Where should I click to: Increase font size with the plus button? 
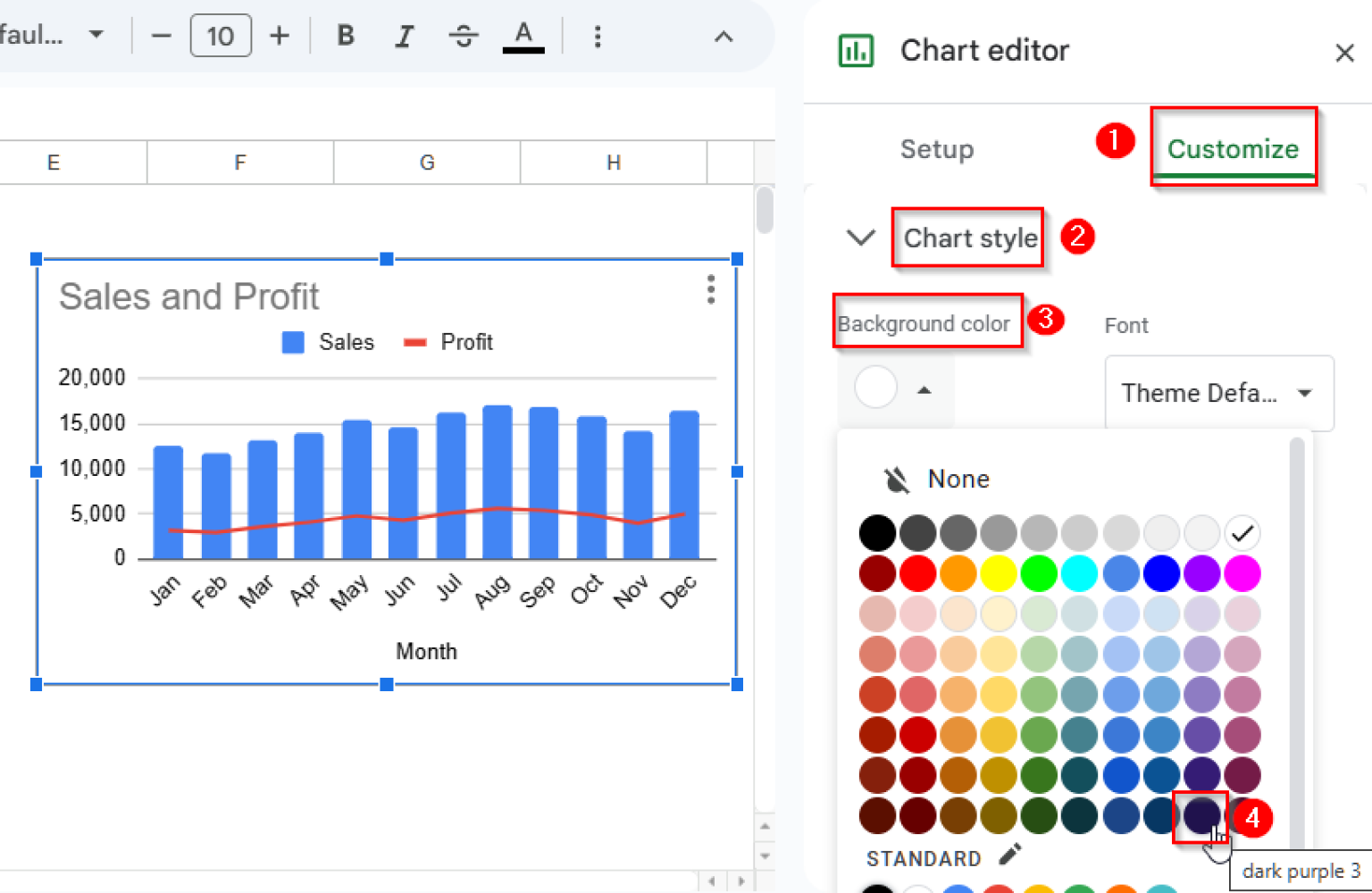pos(279,36)
